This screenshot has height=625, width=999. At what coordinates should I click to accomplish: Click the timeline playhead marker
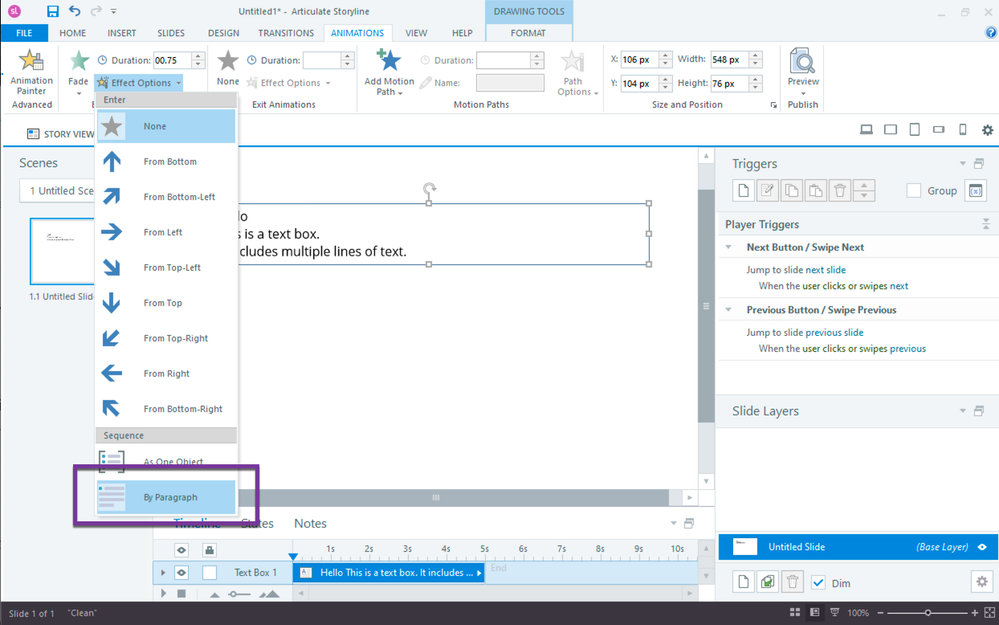tap(293, 557)
